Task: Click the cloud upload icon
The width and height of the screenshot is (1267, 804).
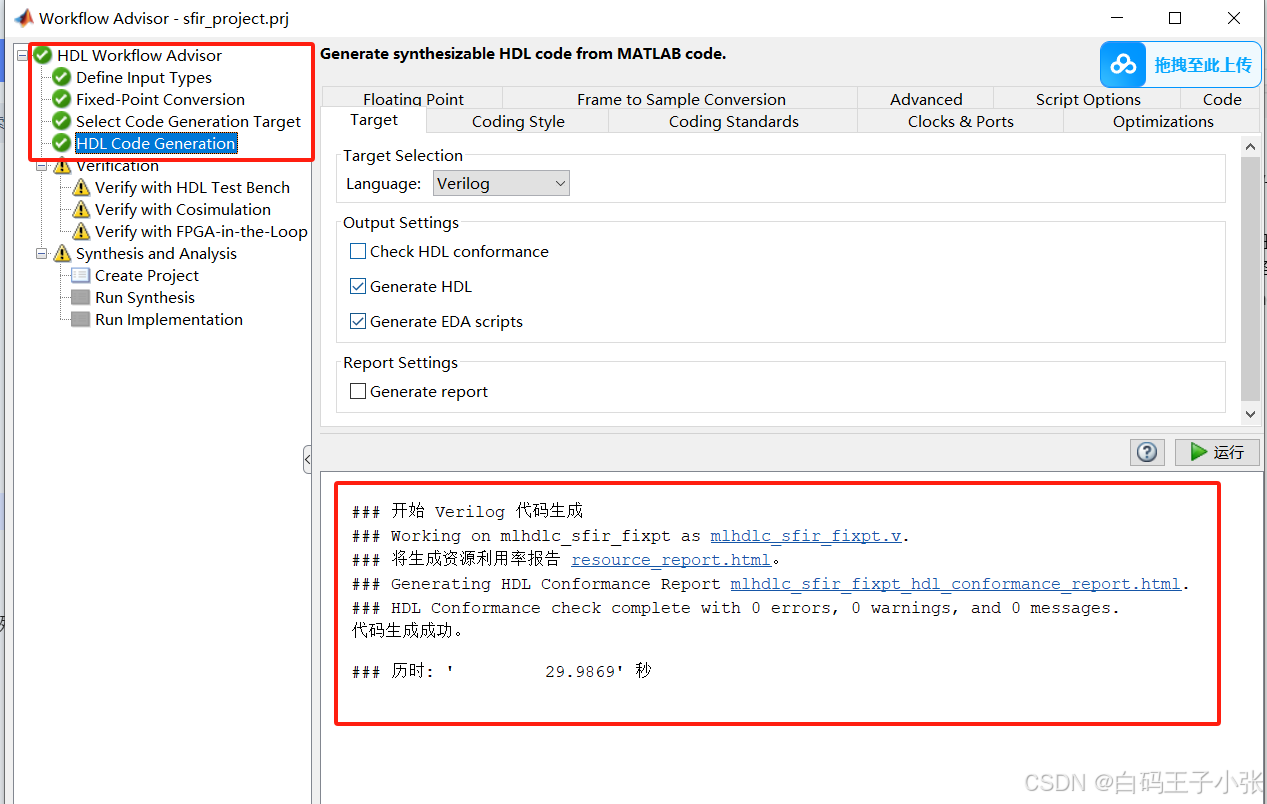Action: pos(1124,65)
